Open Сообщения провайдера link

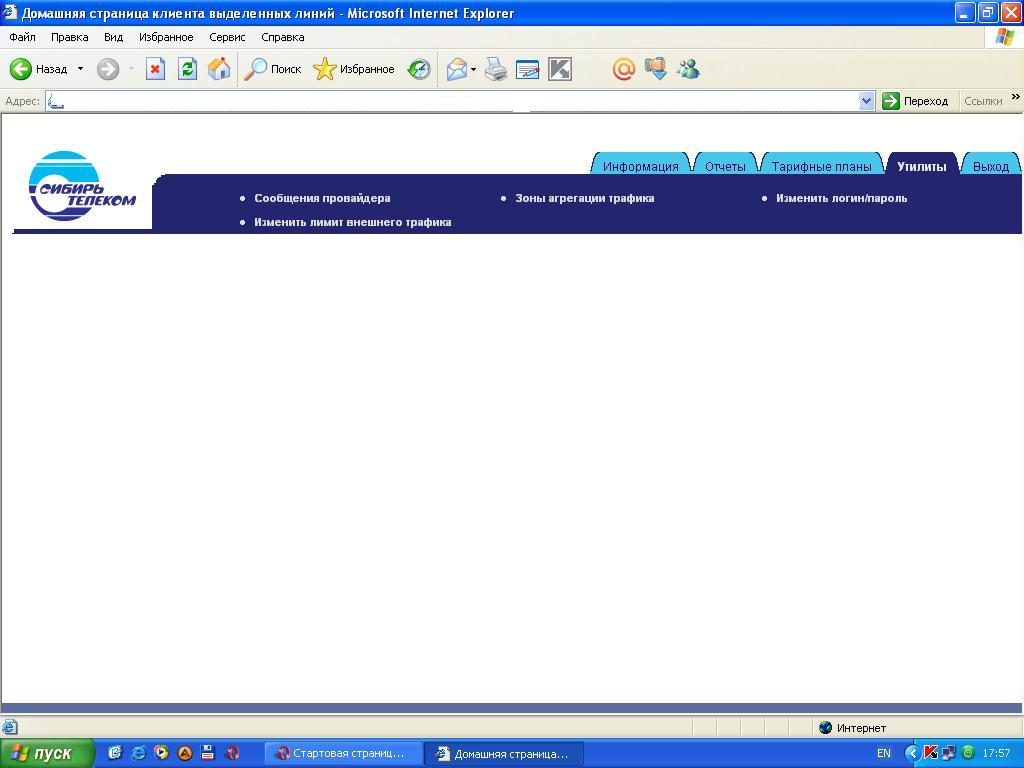(322, 198)
